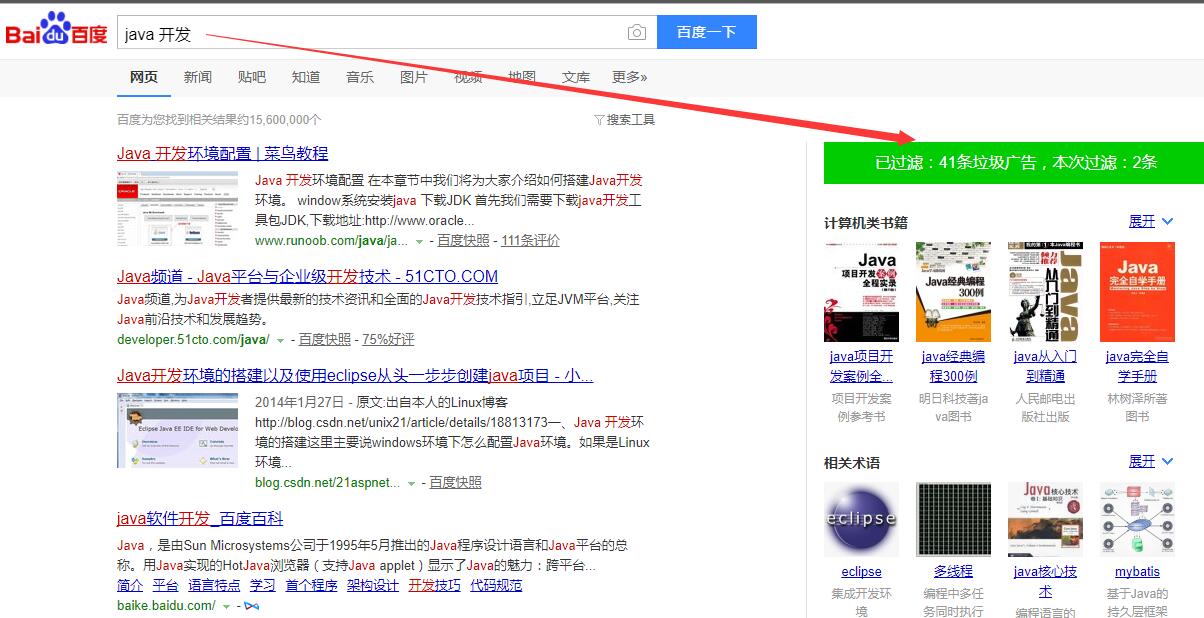Open the java项目开发案例全… book link
This screenshot has height=618, width=1204.
point(861,367)
